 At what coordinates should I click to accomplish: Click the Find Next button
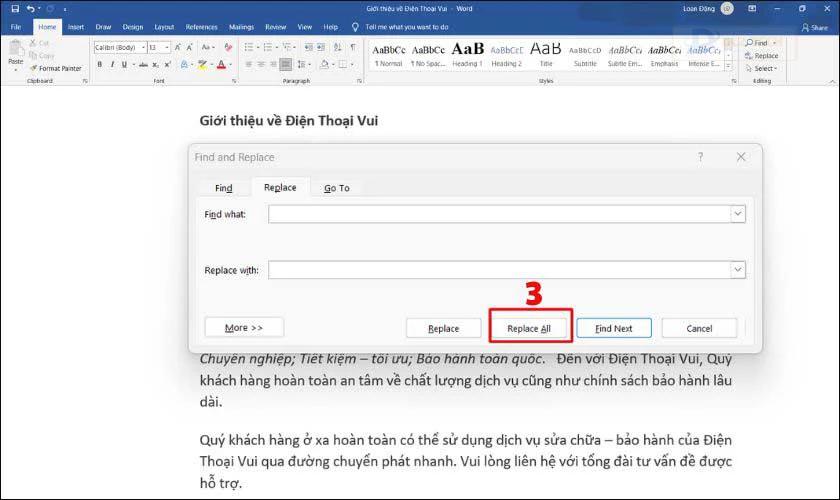[614, 329]
